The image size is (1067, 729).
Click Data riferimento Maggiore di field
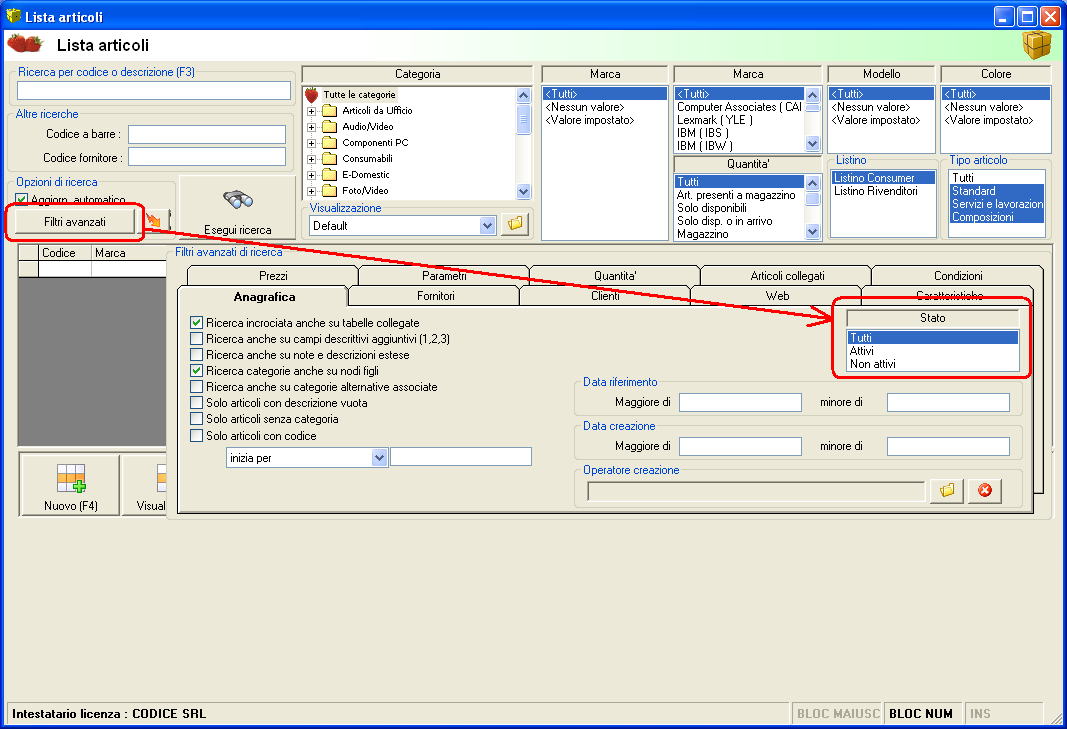tap(740, 402)
